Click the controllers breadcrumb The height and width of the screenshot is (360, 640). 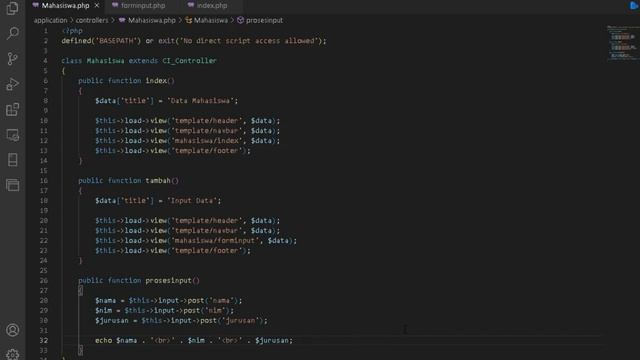click(92, 20)
